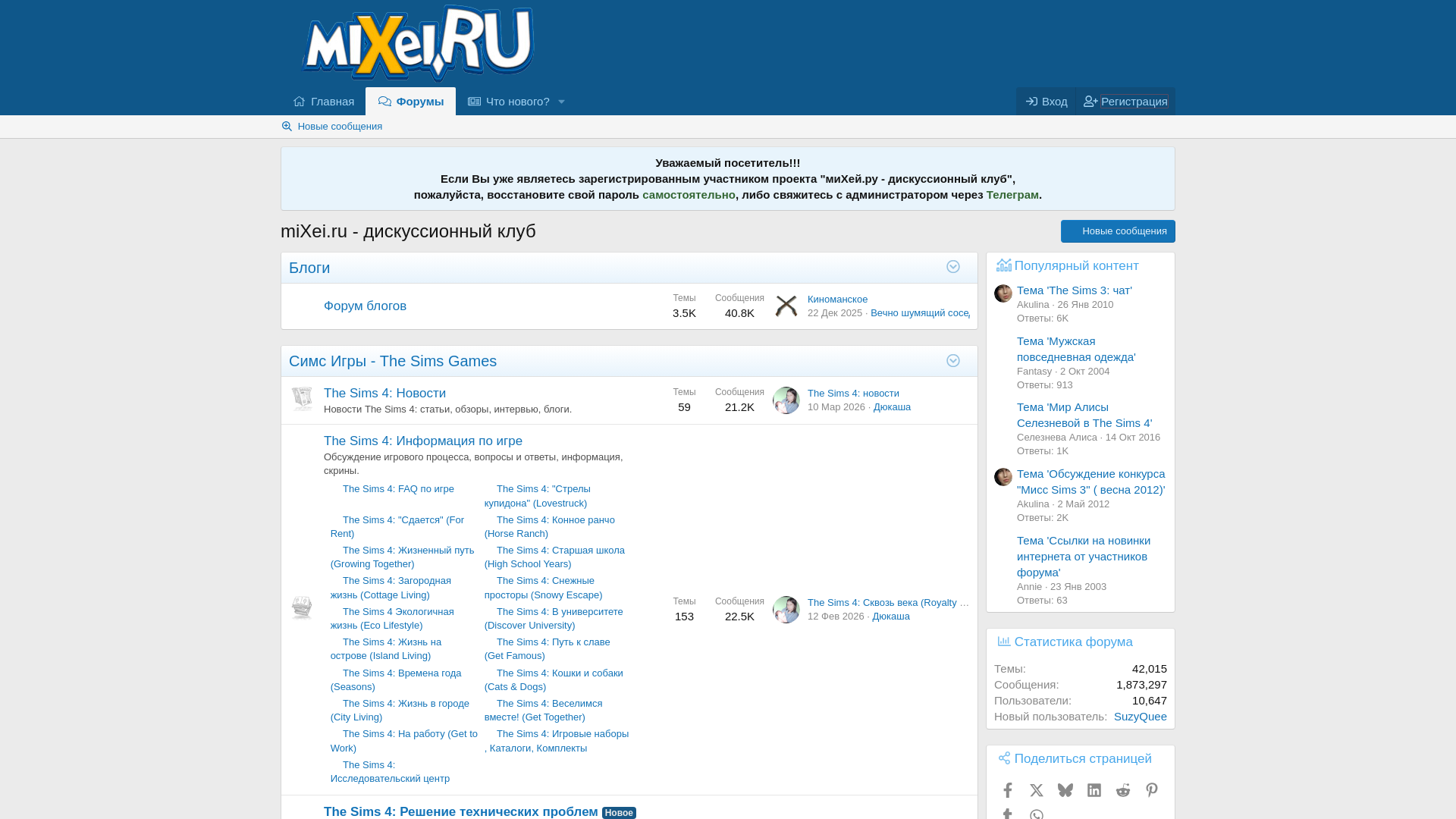Share the page on Facebook
1456x819 pixels.
tap(1008, 790)
